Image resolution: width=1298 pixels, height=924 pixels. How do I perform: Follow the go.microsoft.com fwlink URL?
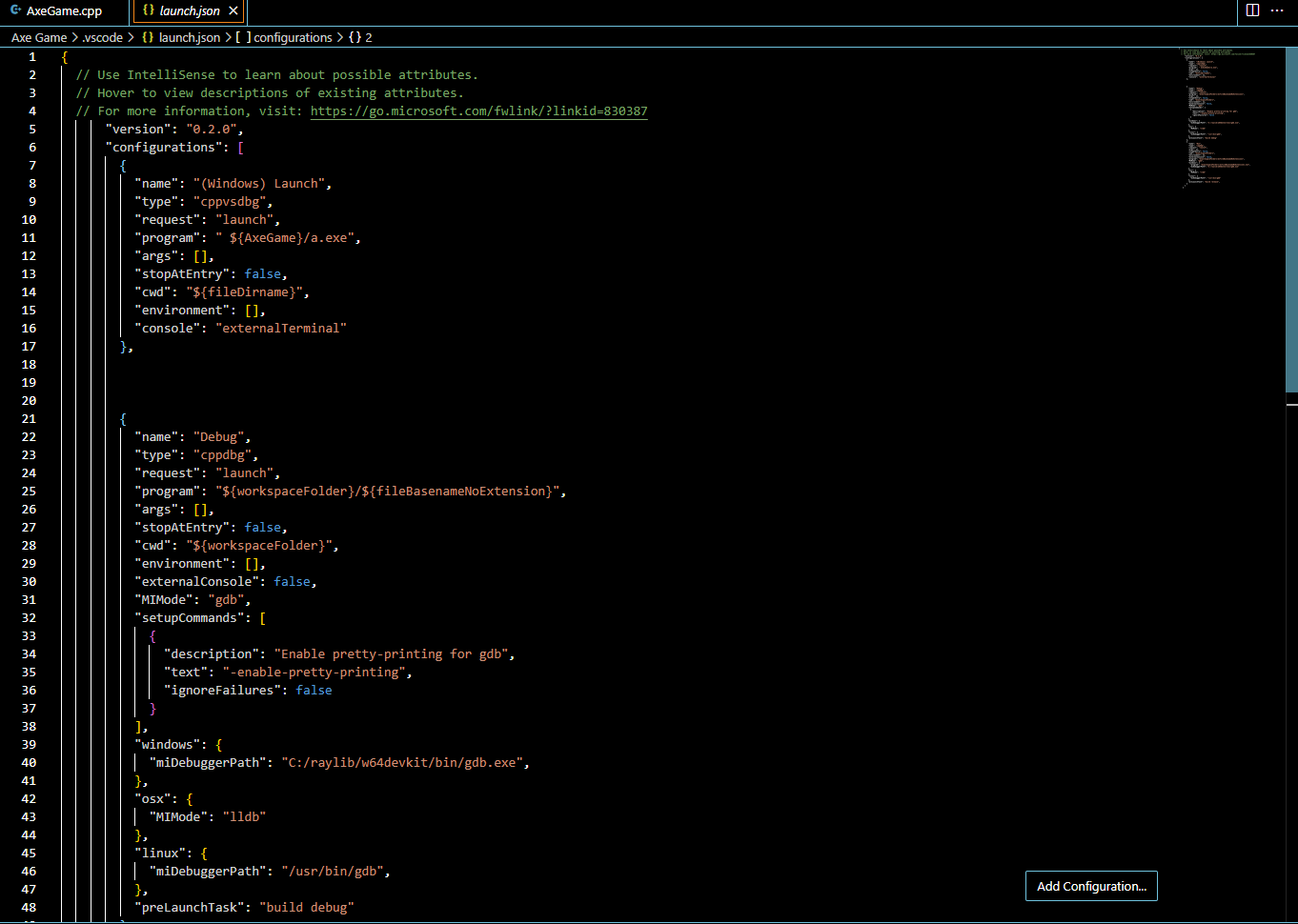click(478, 111)
